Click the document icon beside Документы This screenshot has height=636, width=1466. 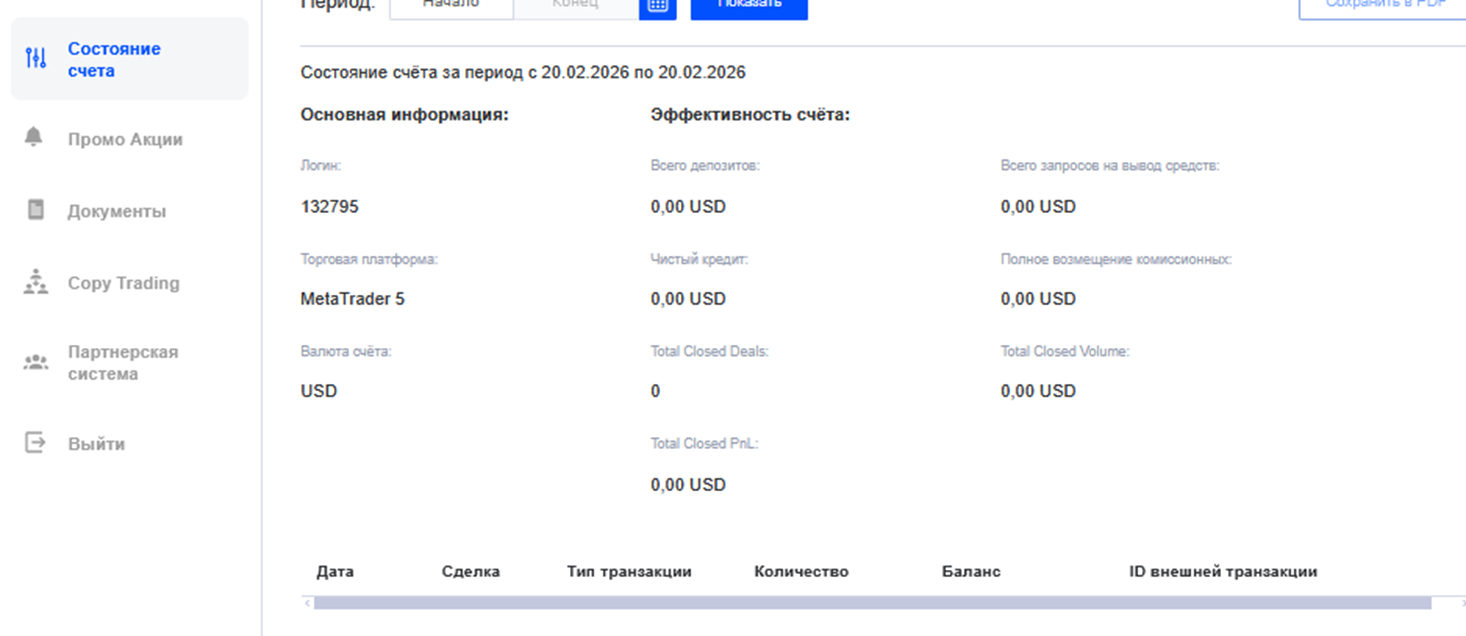pos(36,210)
